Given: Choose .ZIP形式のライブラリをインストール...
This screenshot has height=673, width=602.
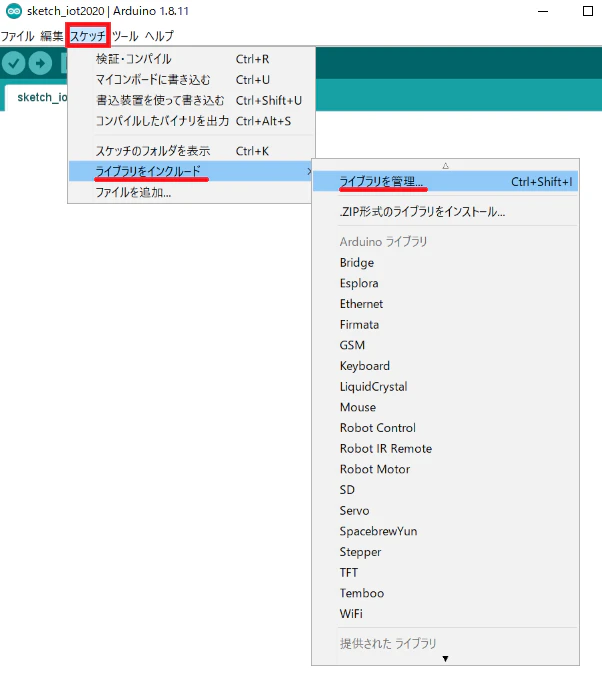Looking at the screenshot, I should (x=445, y=212).
